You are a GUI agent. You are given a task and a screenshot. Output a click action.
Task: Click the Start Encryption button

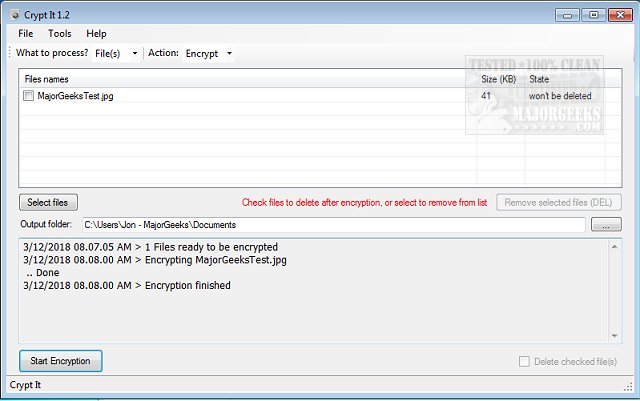click(60, 361)
